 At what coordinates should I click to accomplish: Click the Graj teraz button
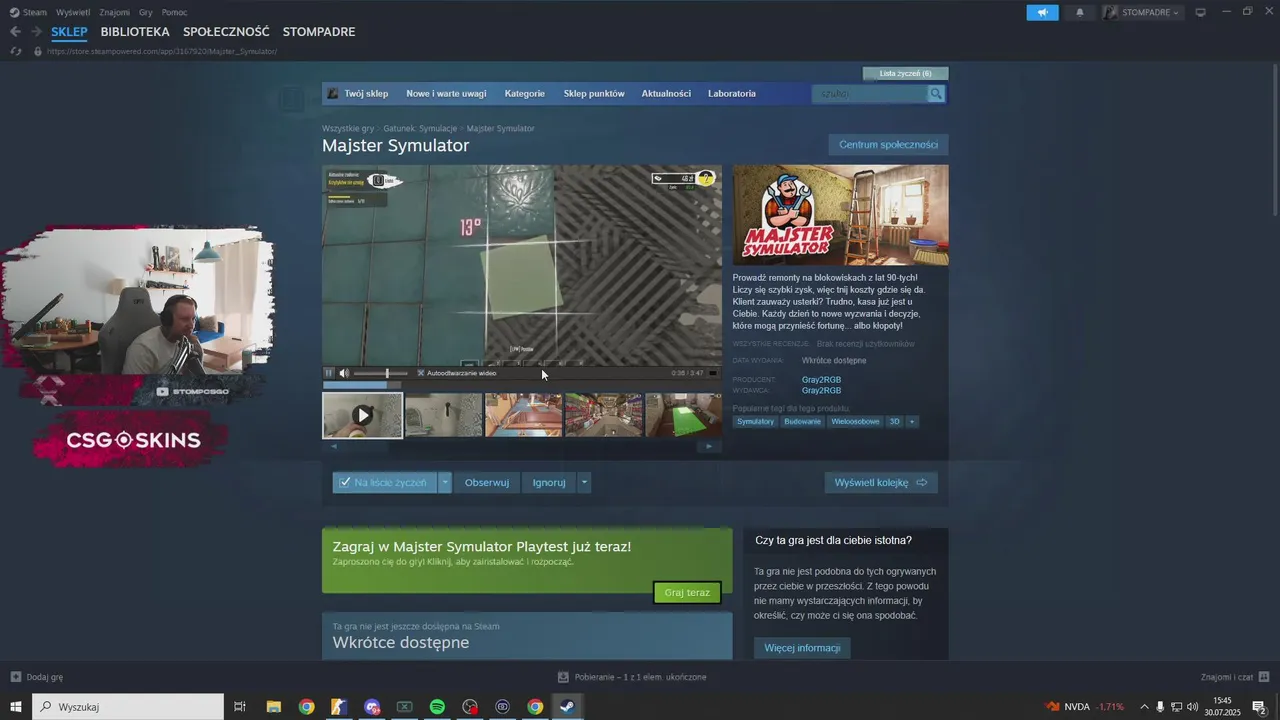[x=687, y=592]
